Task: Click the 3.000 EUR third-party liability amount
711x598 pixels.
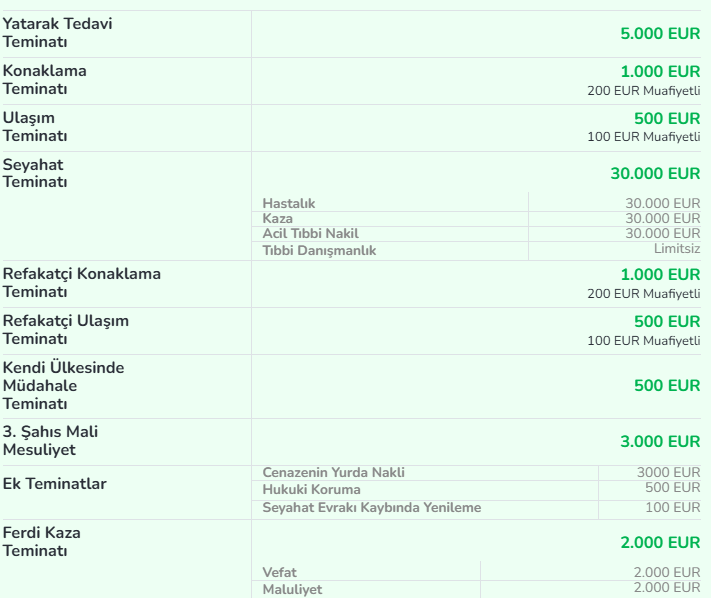Action: [660, 441]
